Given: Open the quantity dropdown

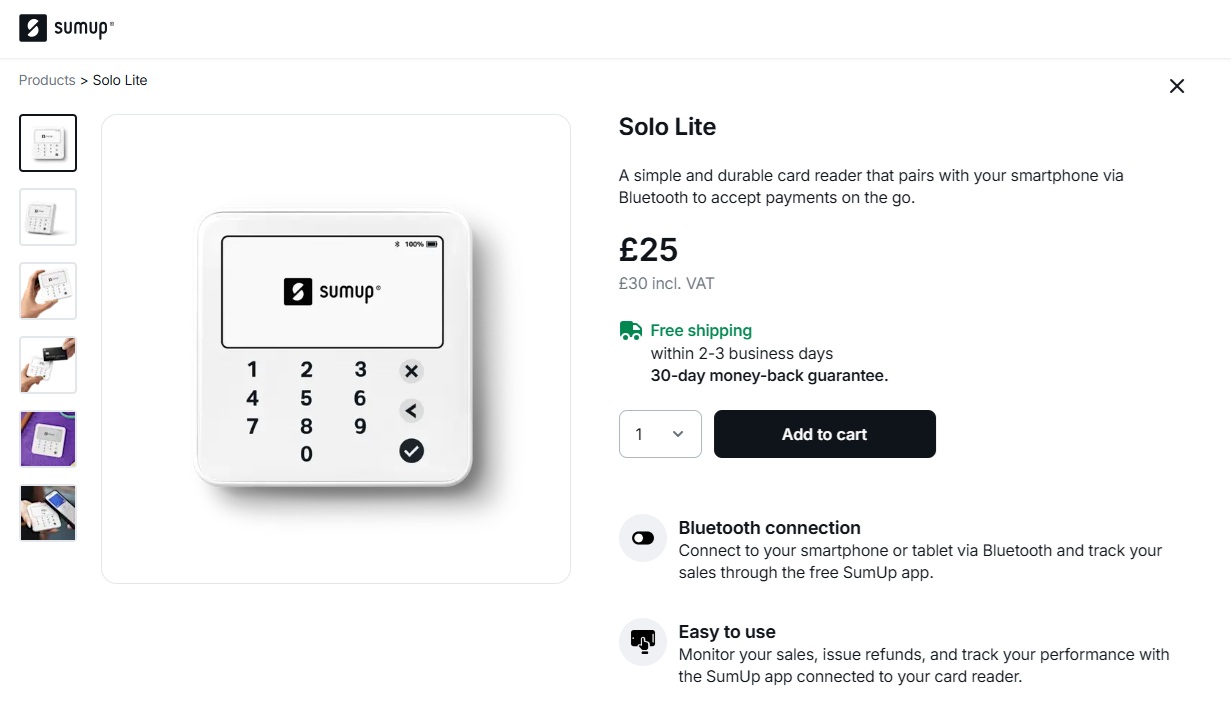Looking at the screenshot, I should [x=660, y=434].
